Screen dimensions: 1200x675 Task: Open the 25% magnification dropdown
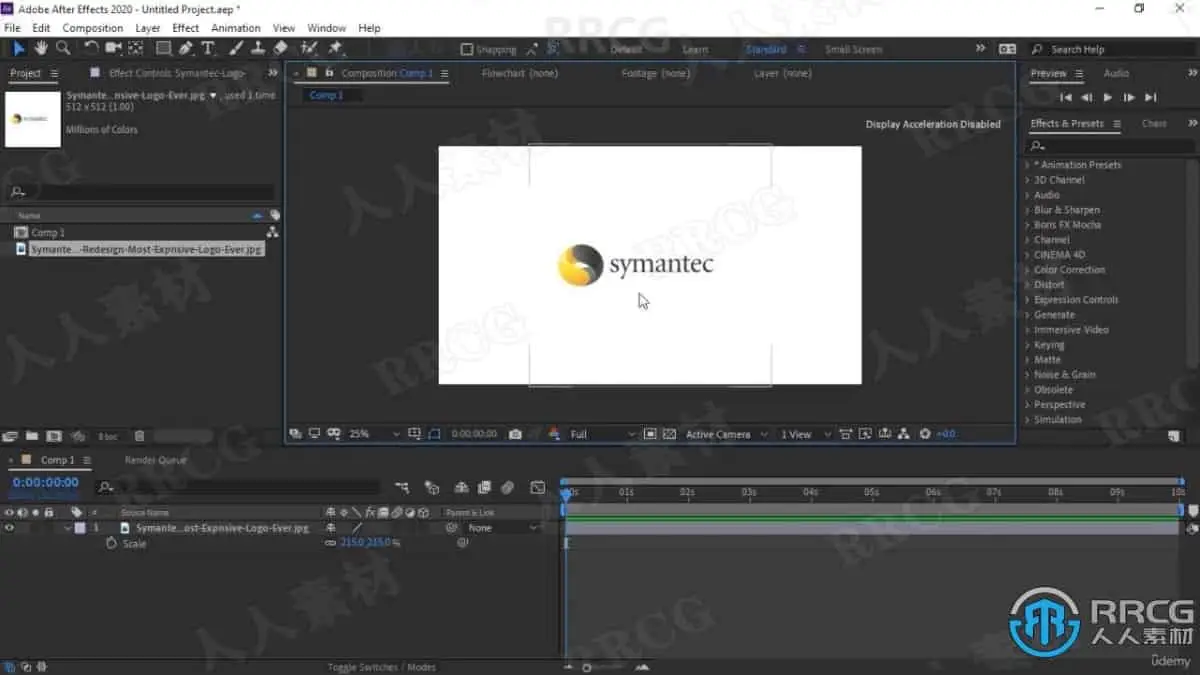click(374, 434)
